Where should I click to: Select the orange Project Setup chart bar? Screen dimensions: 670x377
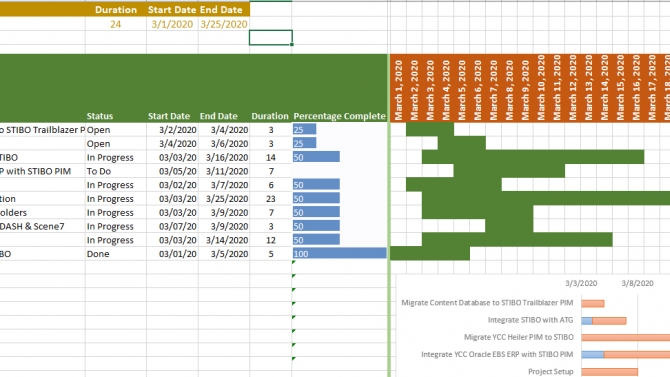coord(609,372)
